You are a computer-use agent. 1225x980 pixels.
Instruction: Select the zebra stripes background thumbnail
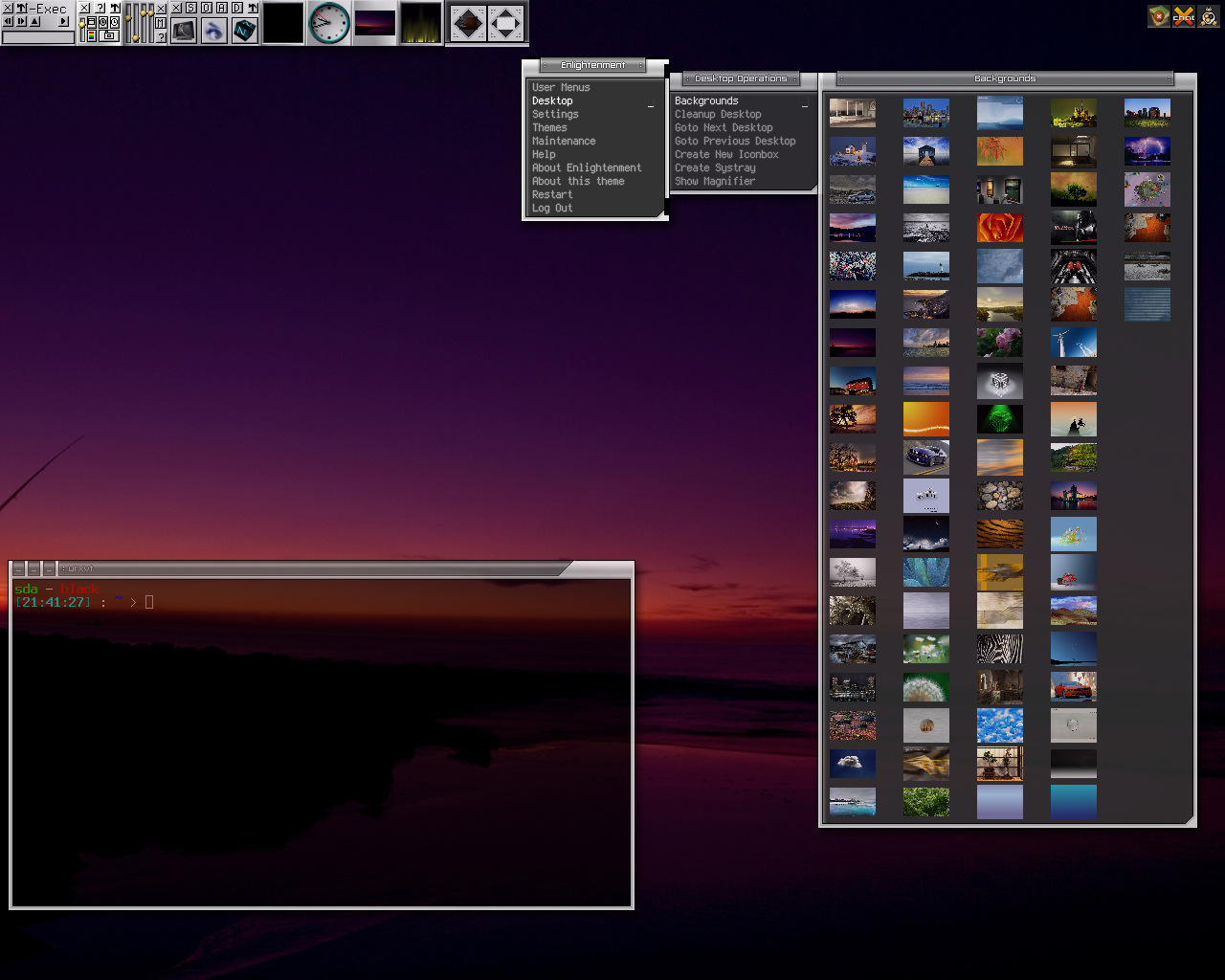point(1000,649)
